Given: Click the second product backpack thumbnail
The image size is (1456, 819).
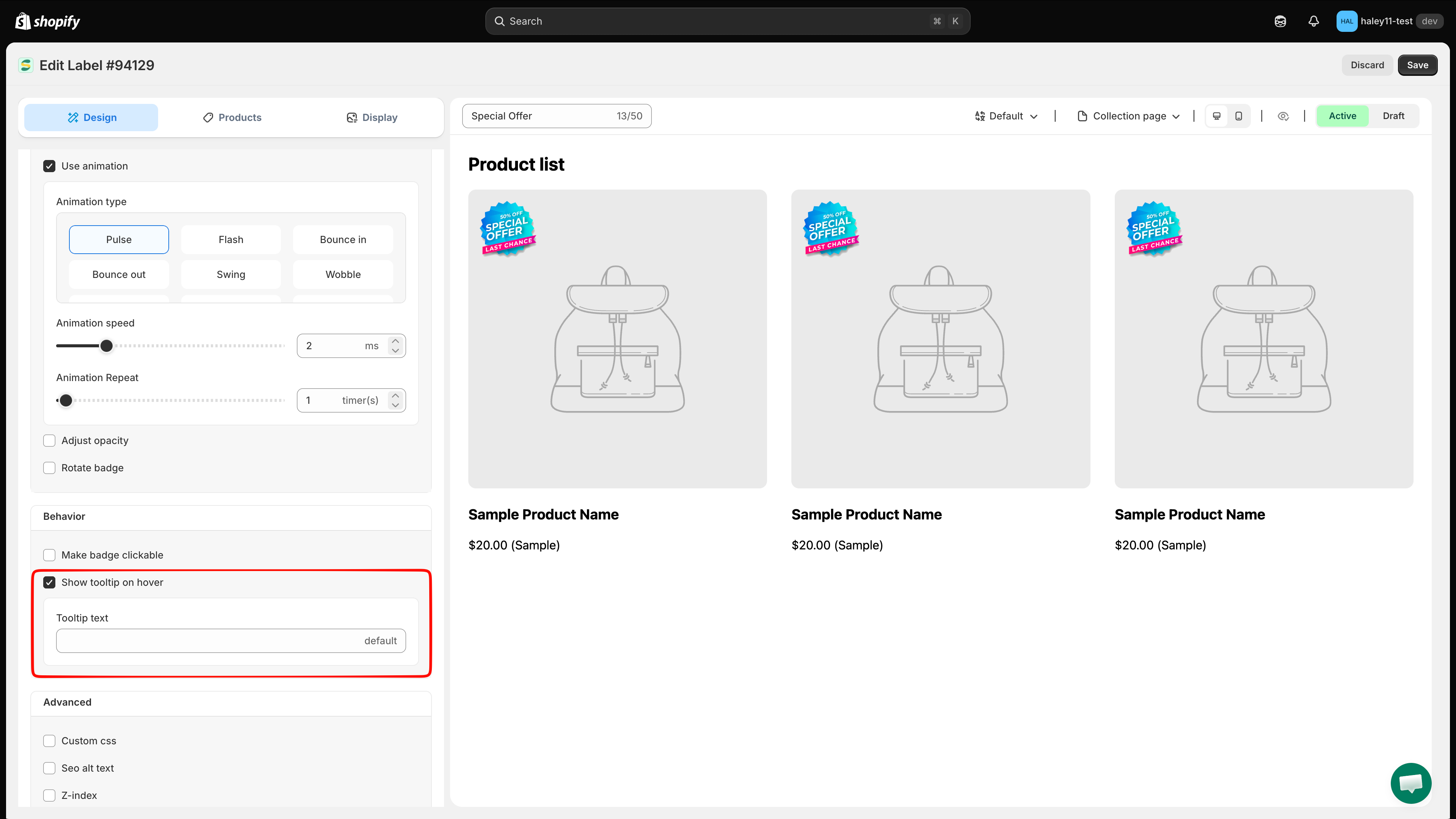Looking at the screenshot, I should click(x=940, y=339).
